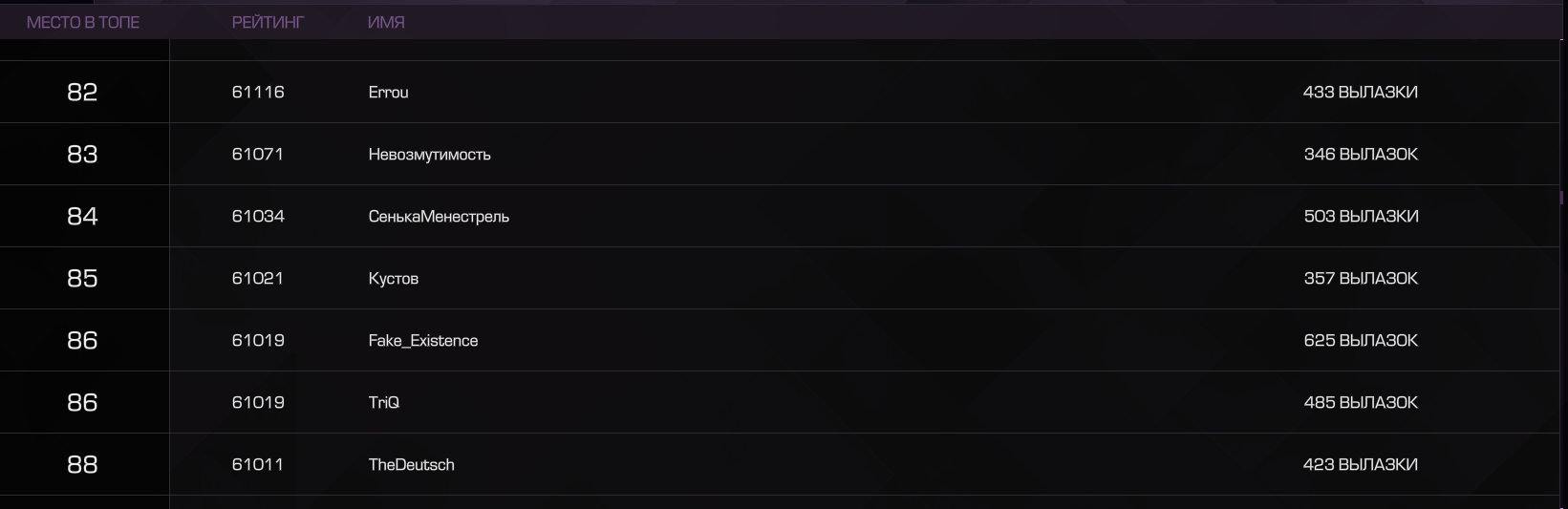
Task: Click the РЕЙТИНГ column header
Action: click(268, 22)
